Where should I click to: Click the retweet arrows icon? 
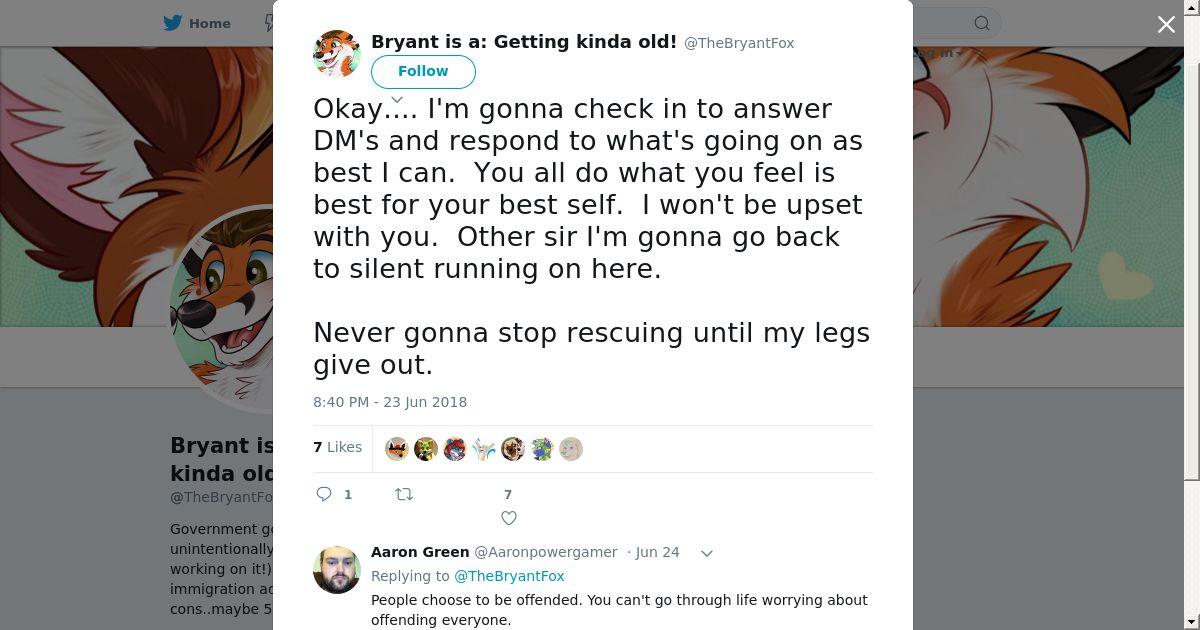pos(404,494)
